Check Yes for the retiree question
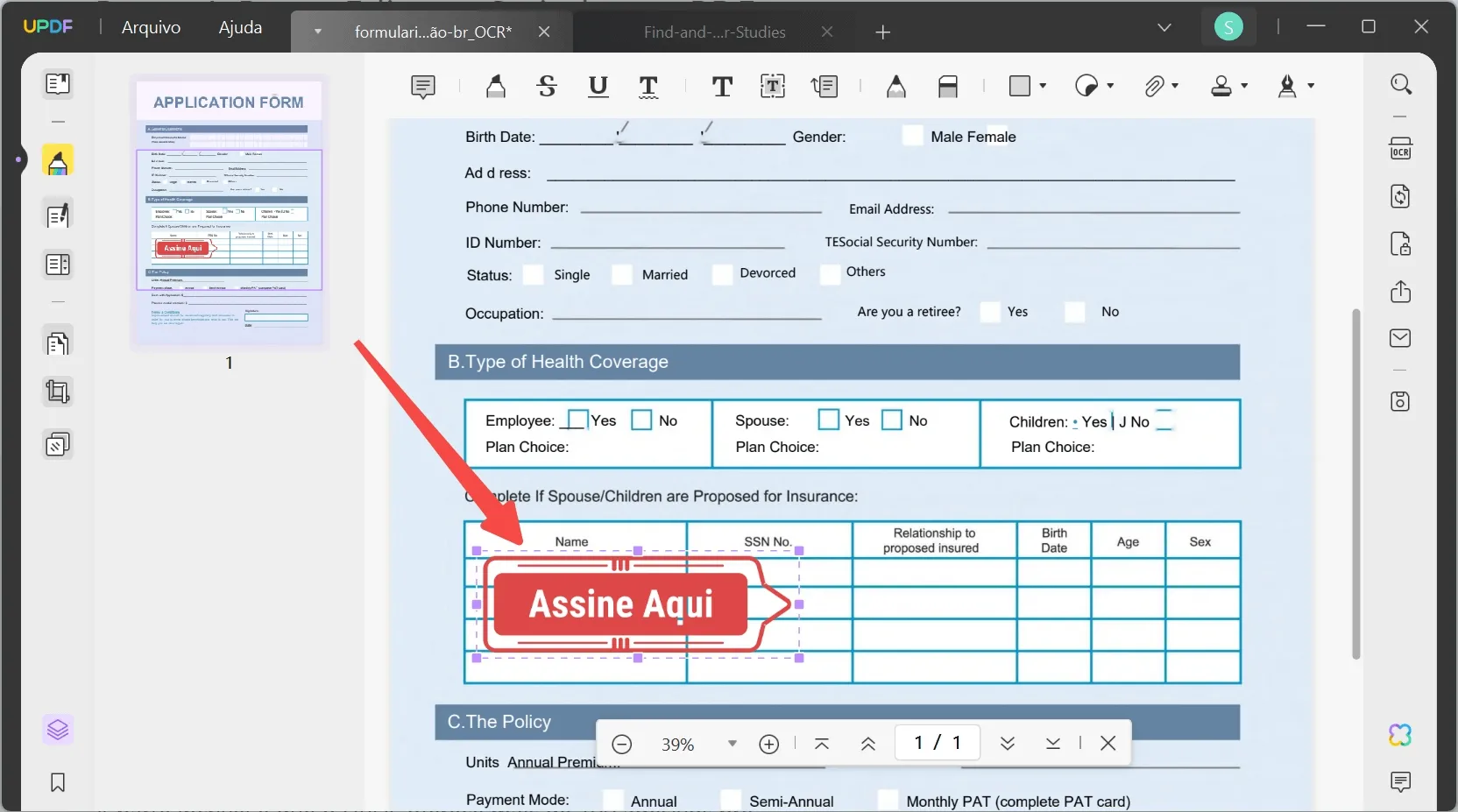The height and width of the screenshot is (812, 1458). click(x=991, y=312)
